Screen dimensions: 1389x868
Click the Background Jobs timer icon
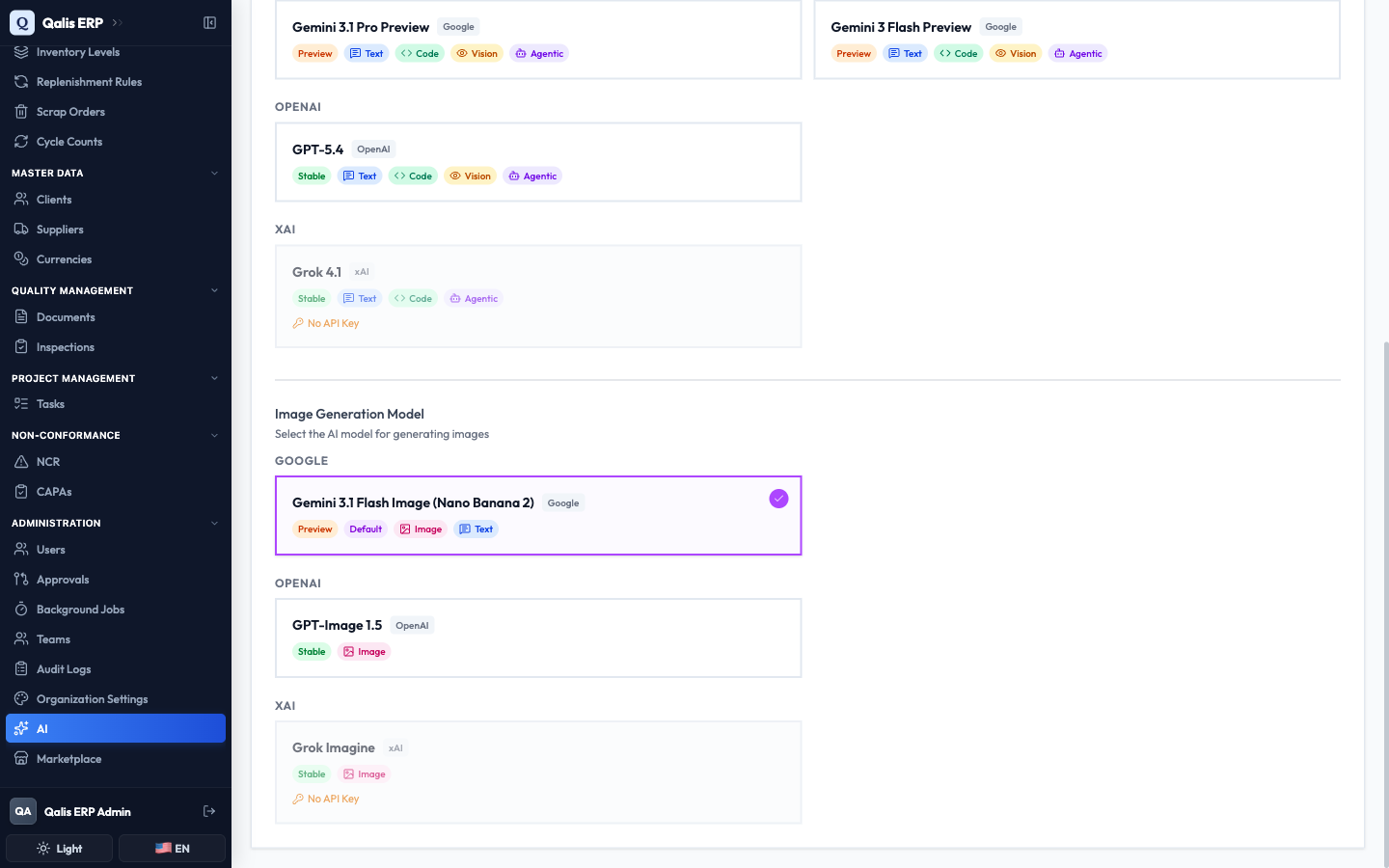point(21,610)
